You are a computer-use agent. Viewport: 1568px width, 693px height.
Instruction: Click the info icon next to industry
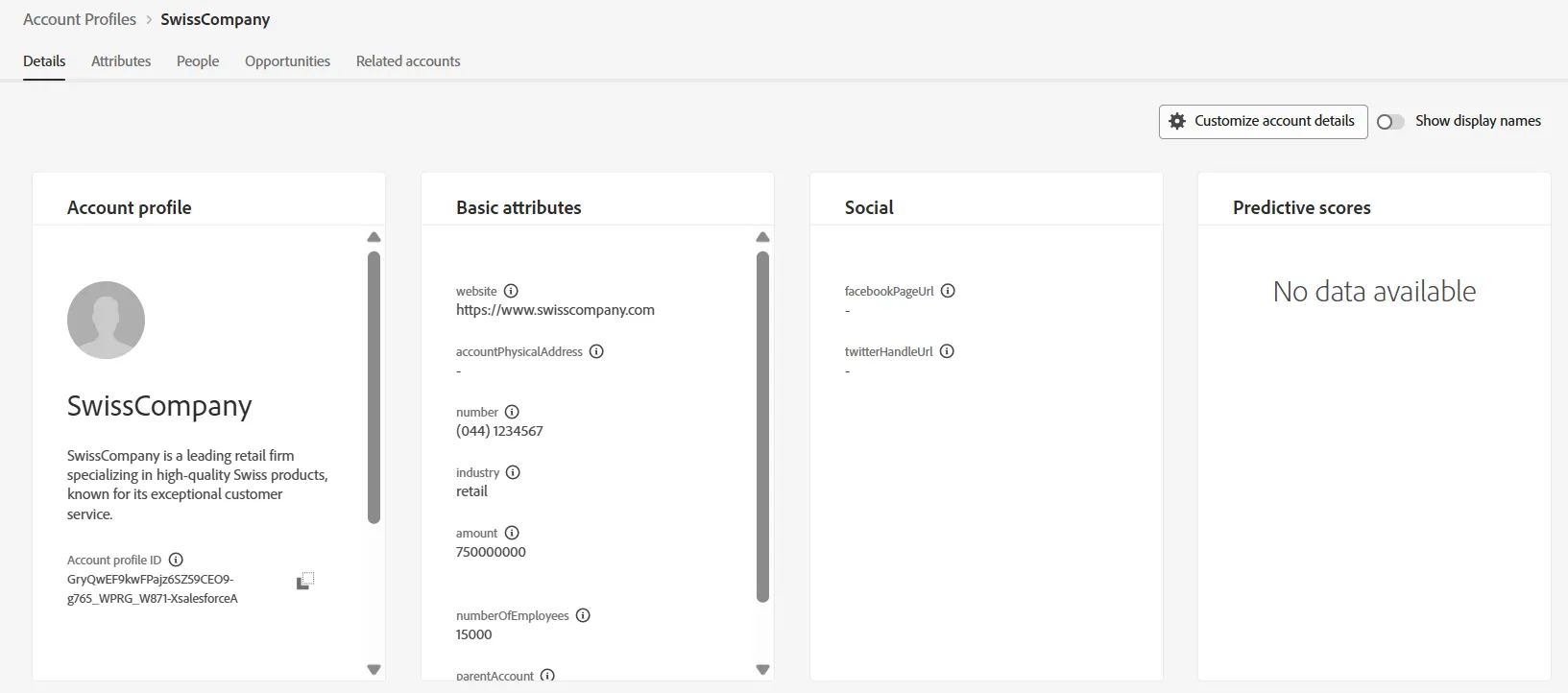513,472
